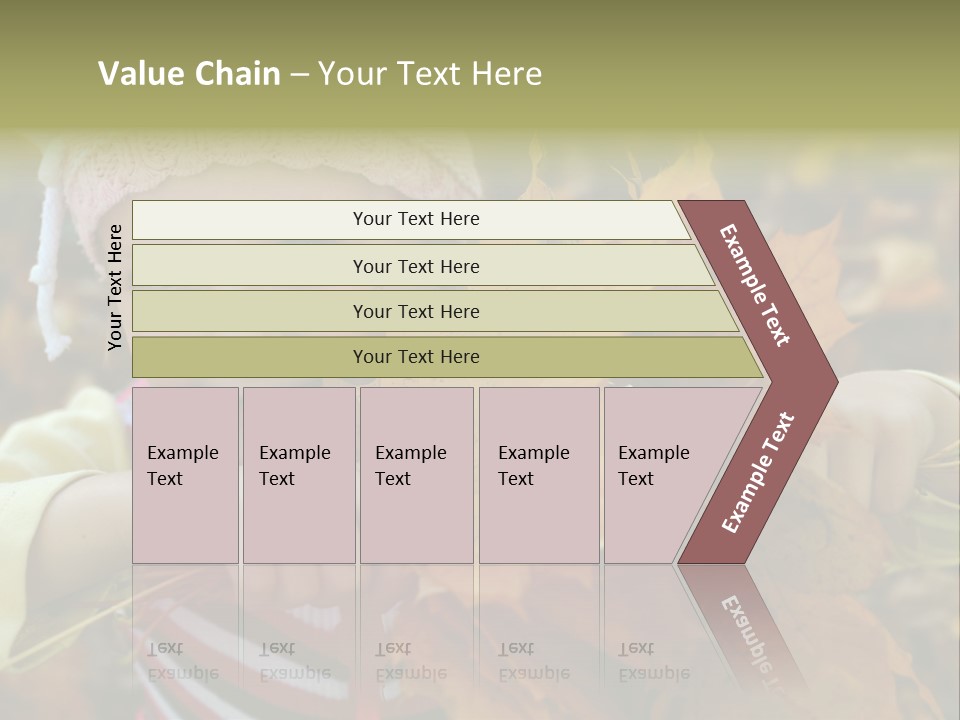Select "Your Text Here" in the slide title
This screenshot has height=720, width=960.
point(430,74)
